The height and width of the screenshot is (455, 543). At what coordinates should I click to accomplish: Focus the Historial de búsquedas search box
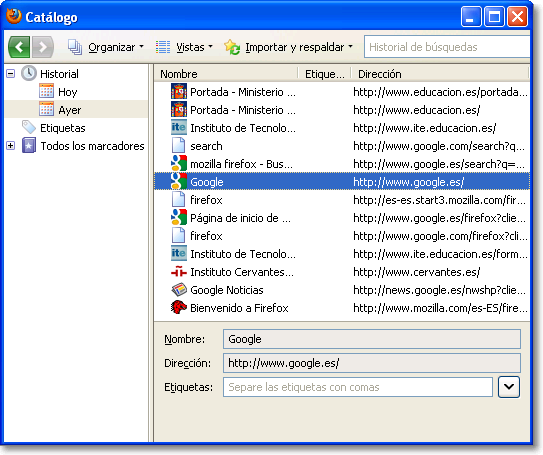447,47
